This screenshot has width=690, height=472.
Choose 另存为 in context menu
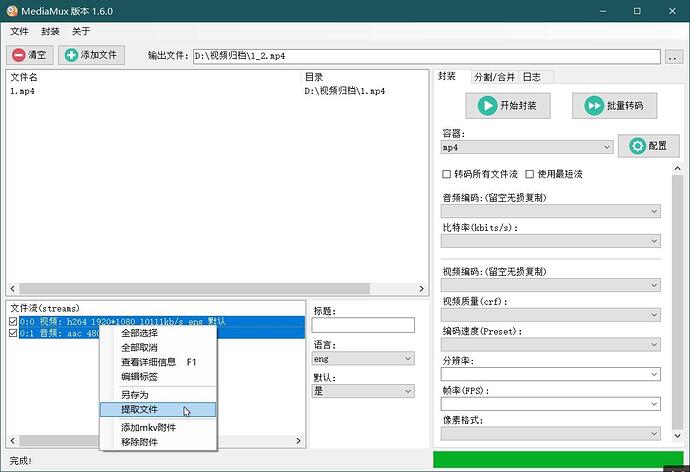click(158, 395)
